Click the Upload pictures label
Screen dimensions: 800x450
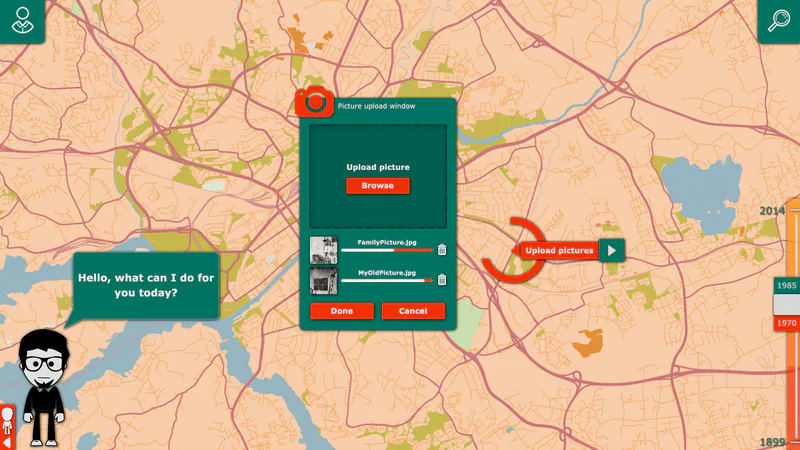click(x=559, y=251)
